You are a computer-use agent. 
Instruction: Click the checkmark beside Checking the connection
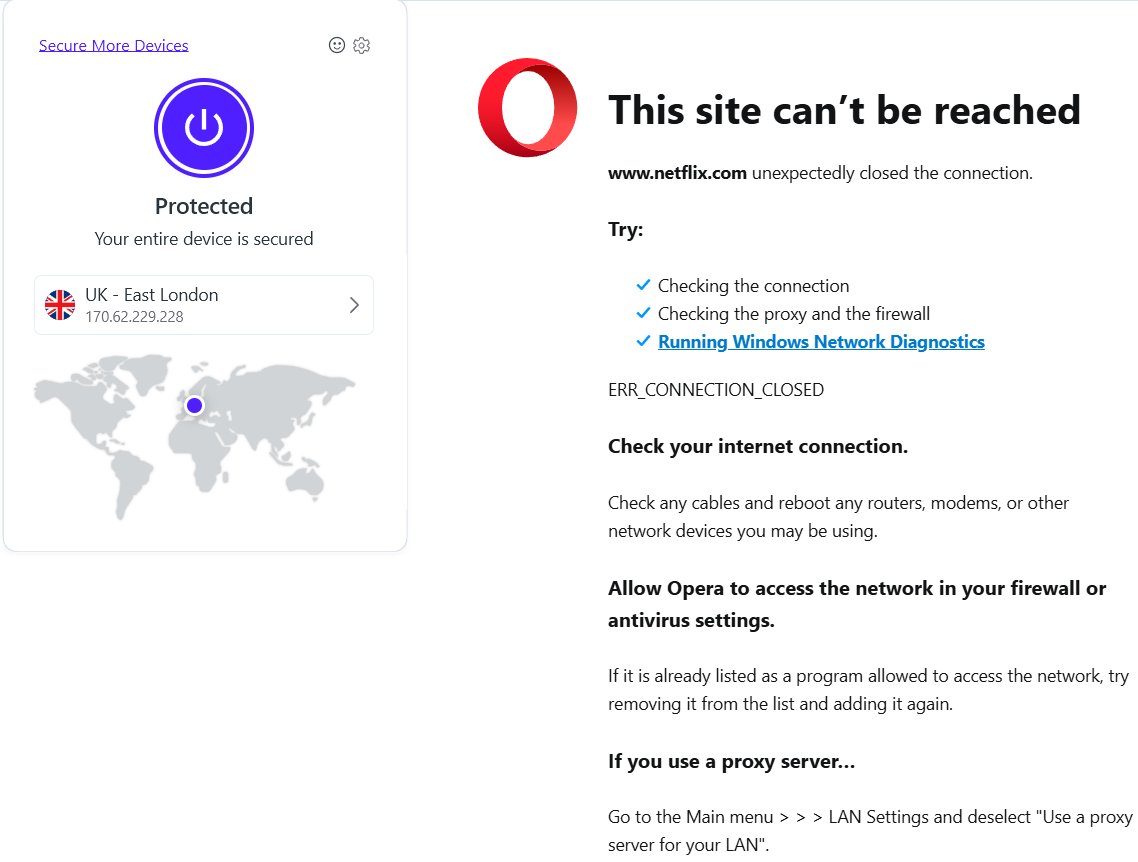tap(643, 284)
